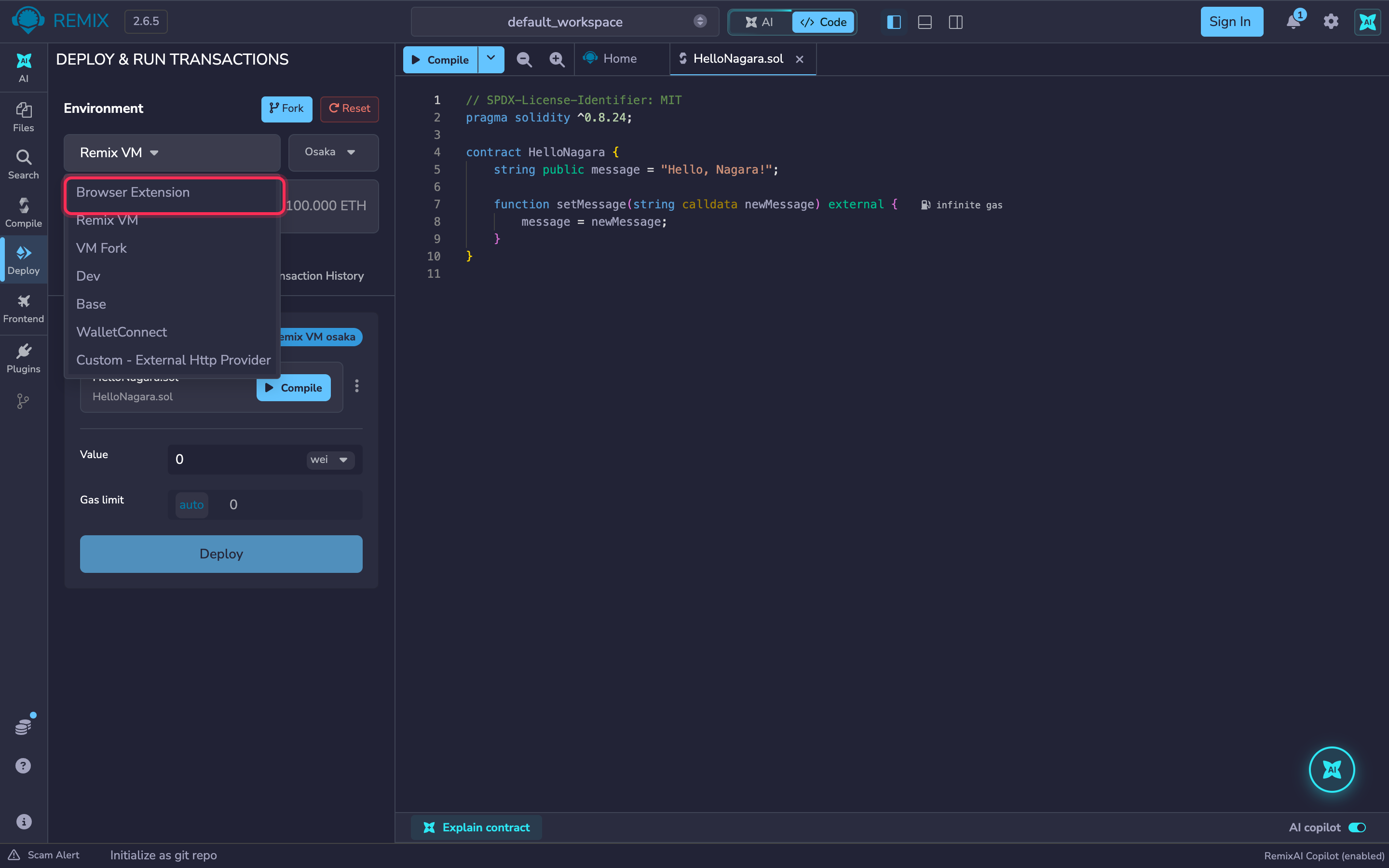The height and width of the screenshot is (868, 1389).
Task: Open the Git source control icon
Action: click(23, 401)
